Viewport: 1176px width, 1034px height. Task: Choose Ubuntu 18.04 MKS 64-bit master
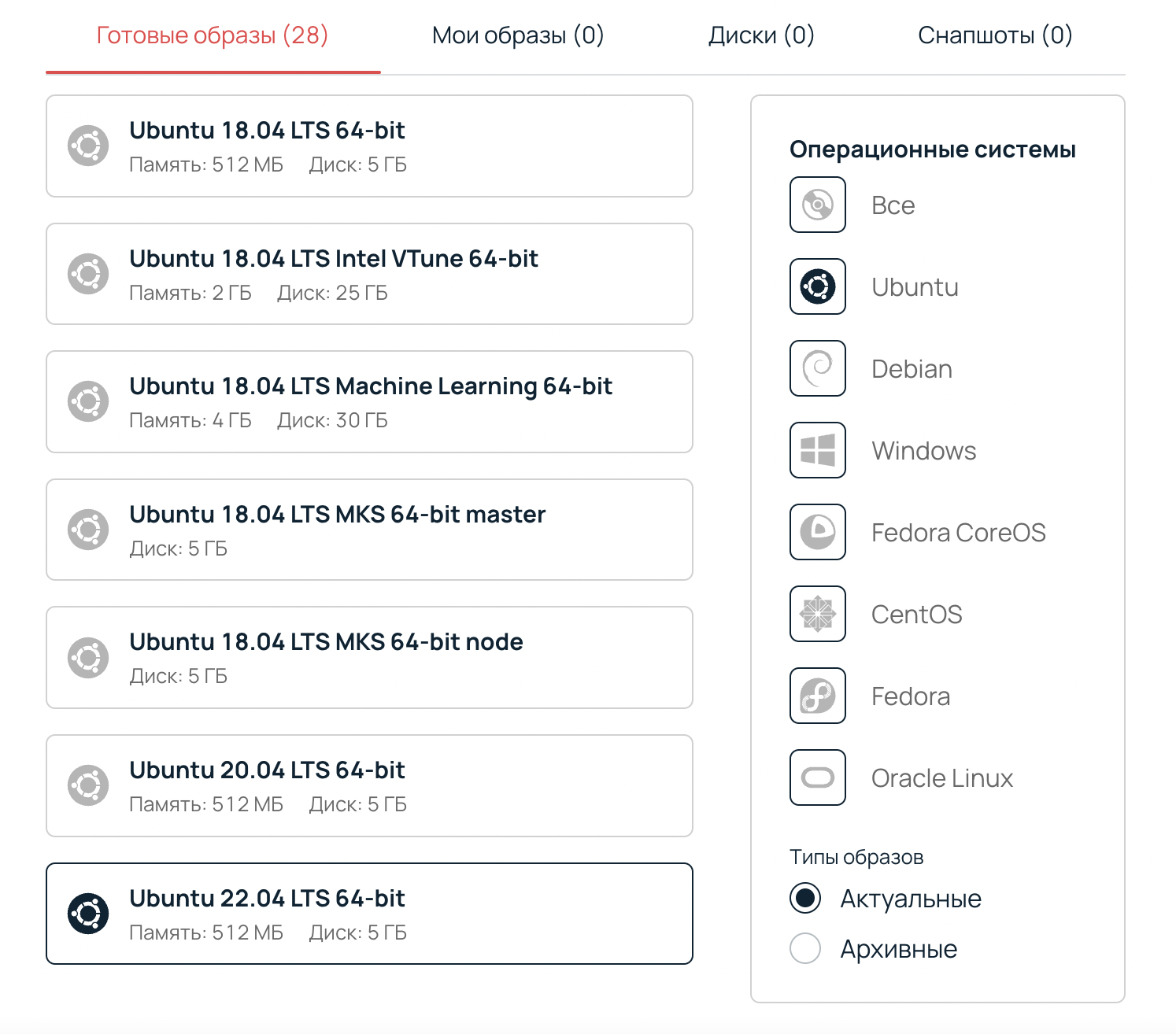(369, 530)
